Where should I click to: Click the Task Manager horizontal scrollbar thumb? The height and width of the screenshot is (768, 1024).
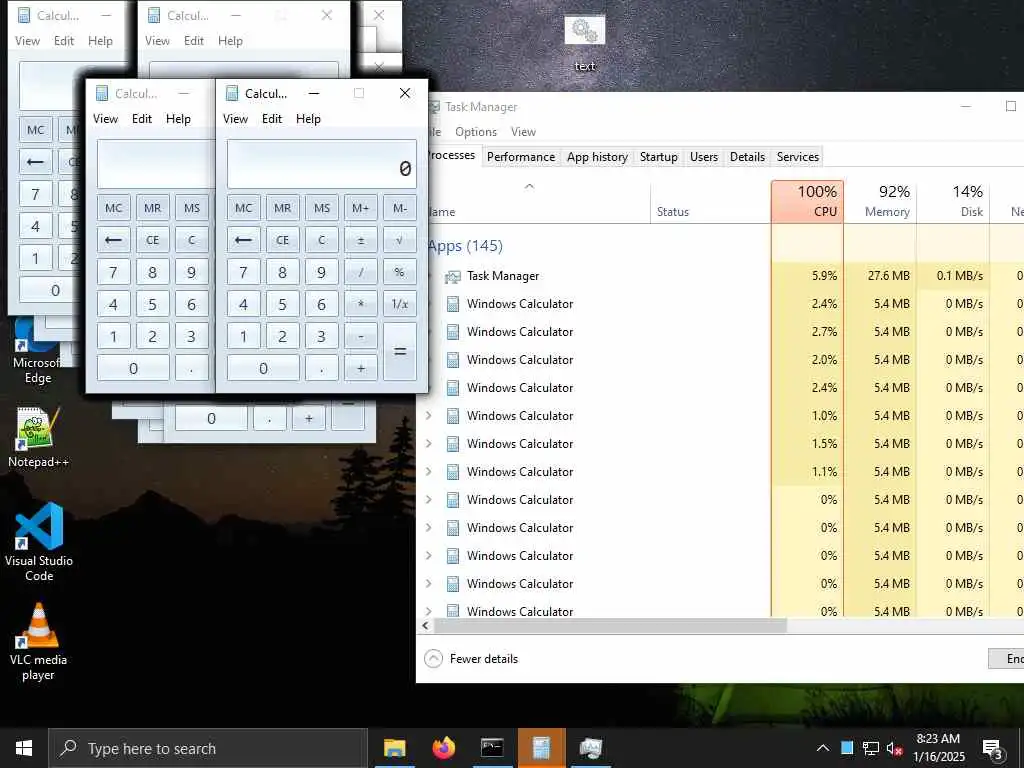610,626
